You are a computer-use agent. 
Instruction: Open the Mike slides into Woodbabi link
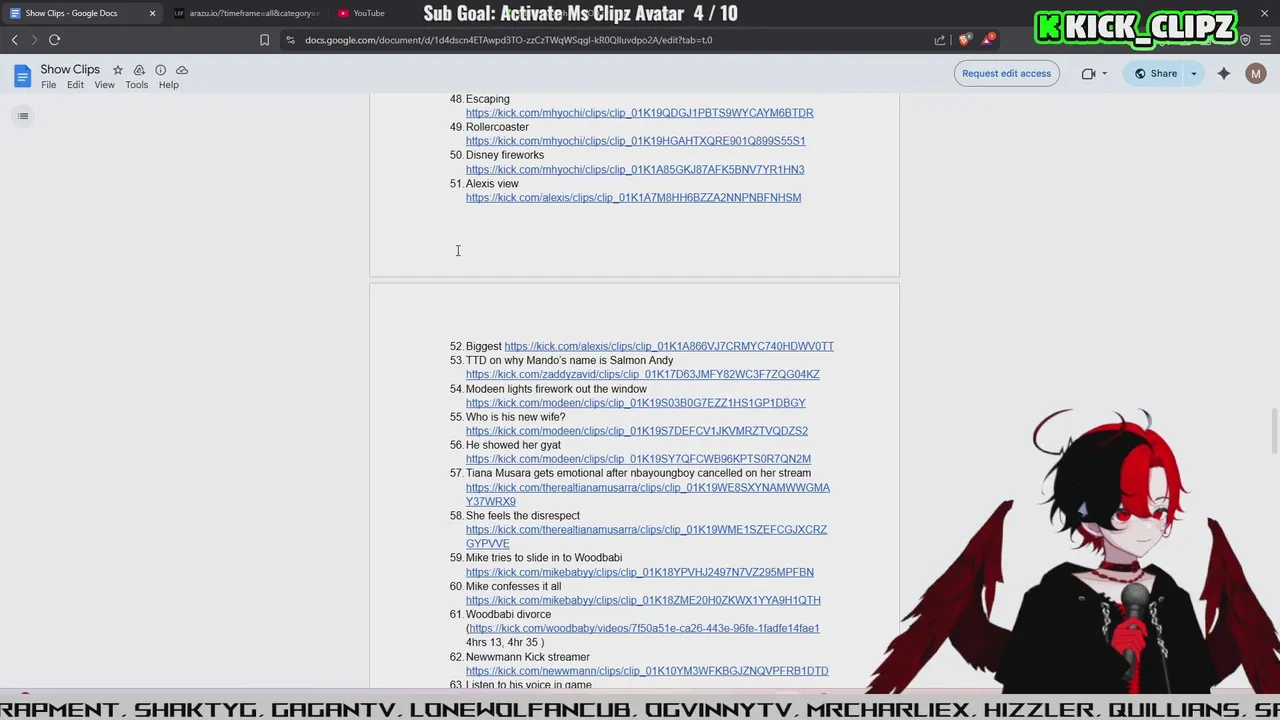640,572
